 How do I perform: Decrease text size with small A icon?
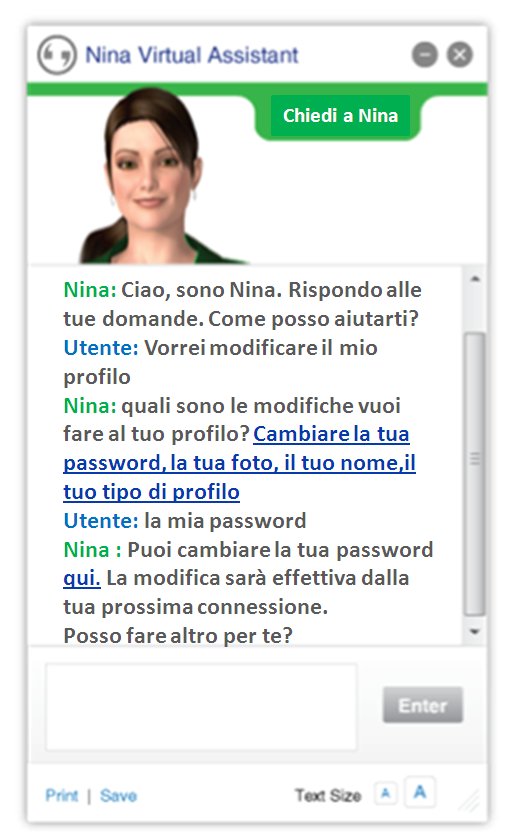(386, 793)
